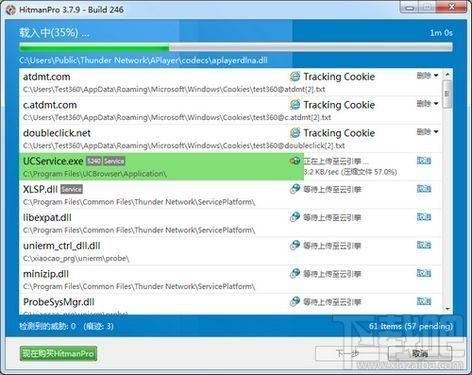
Task: Click the Tracking Cookie icon for c.atdmt.com
Action: [295, 105]
